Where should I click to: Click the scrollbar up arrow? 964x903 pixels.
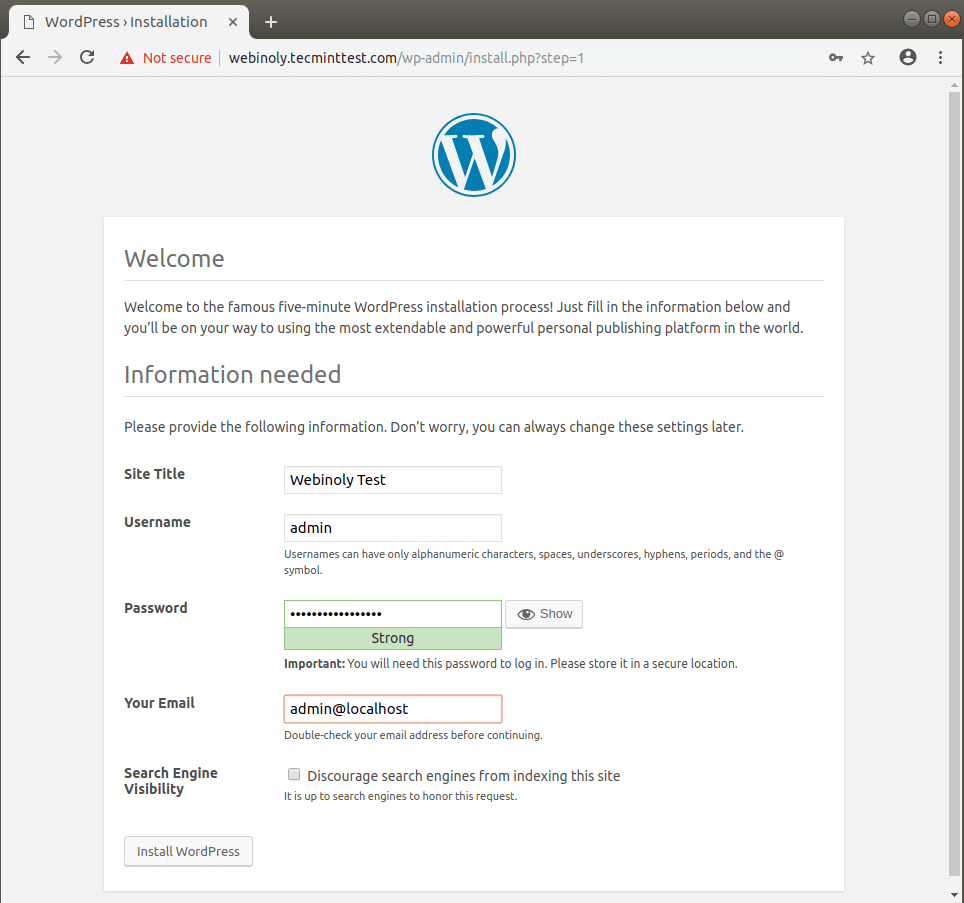coord(954,85)
